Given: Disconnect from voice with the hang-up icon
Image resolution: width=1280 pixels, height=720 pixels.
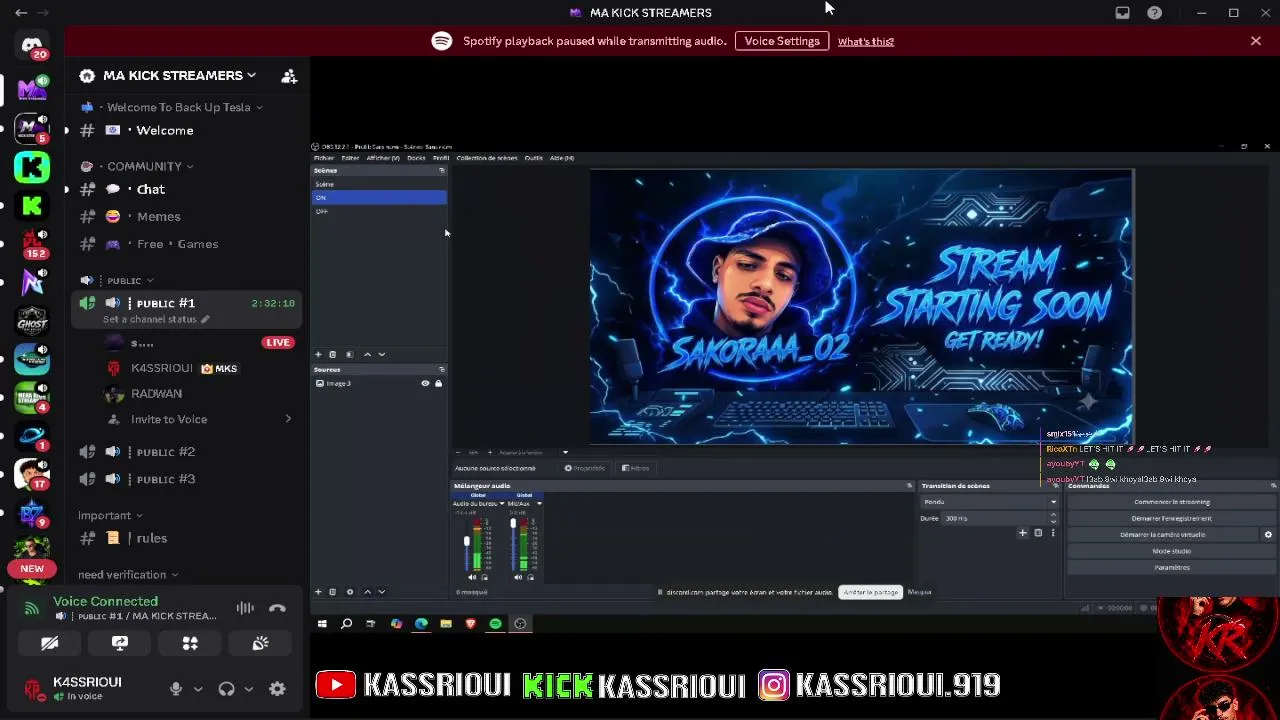Looking at the screenshot, I should click(277, 608).
